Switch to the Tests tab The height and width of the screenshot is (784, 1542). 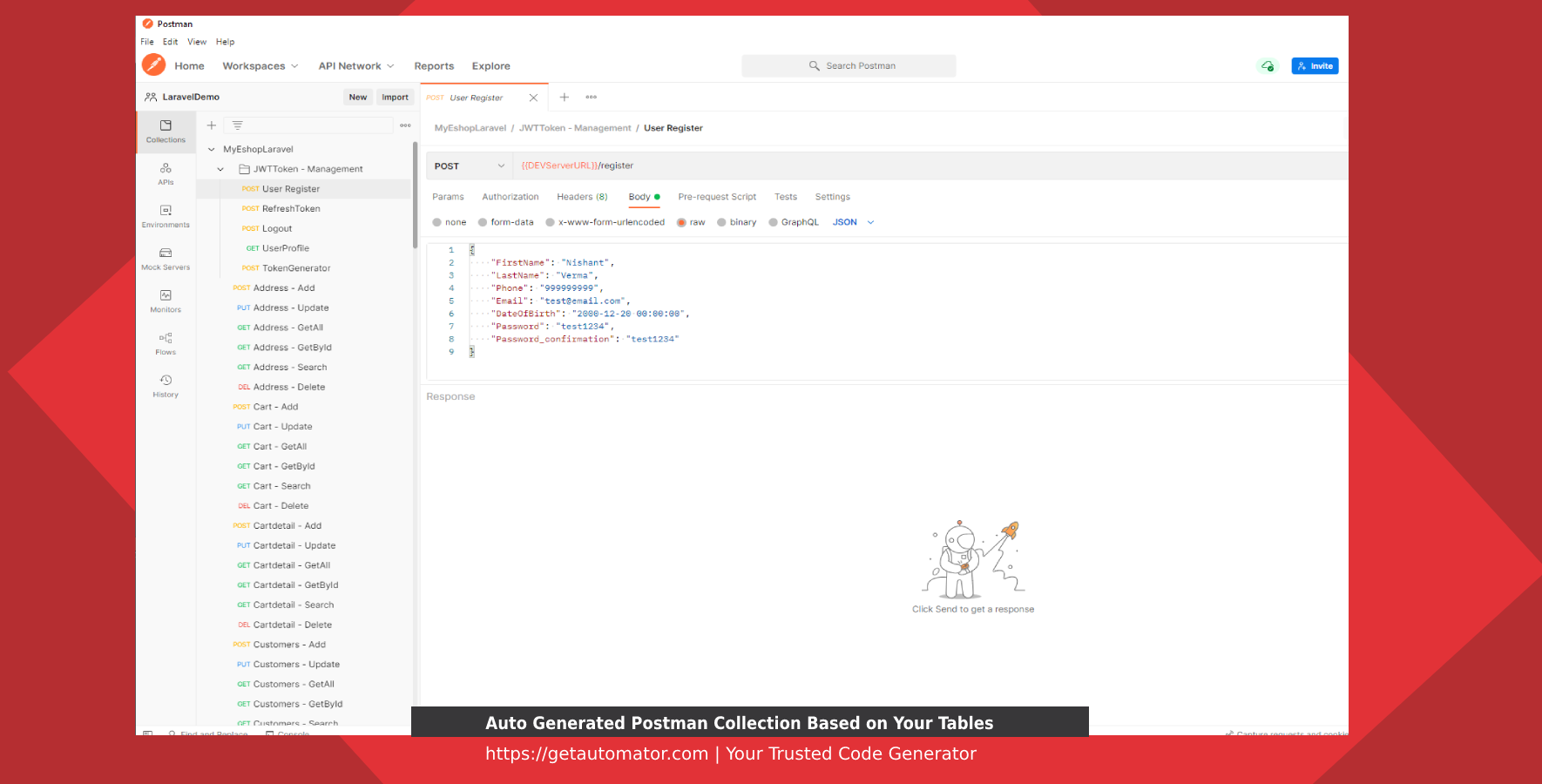[786, 197]
